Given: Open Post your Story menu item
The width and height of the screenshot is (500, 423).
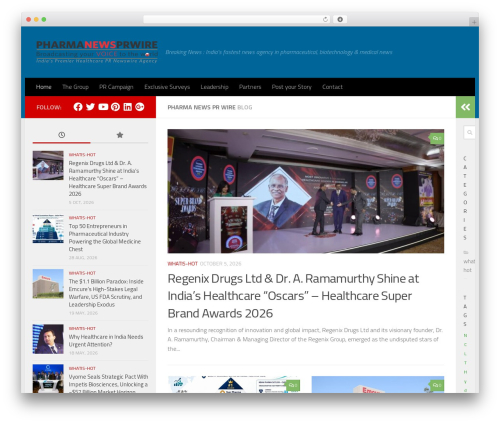Looking at the screenshot, I should 292,87.
